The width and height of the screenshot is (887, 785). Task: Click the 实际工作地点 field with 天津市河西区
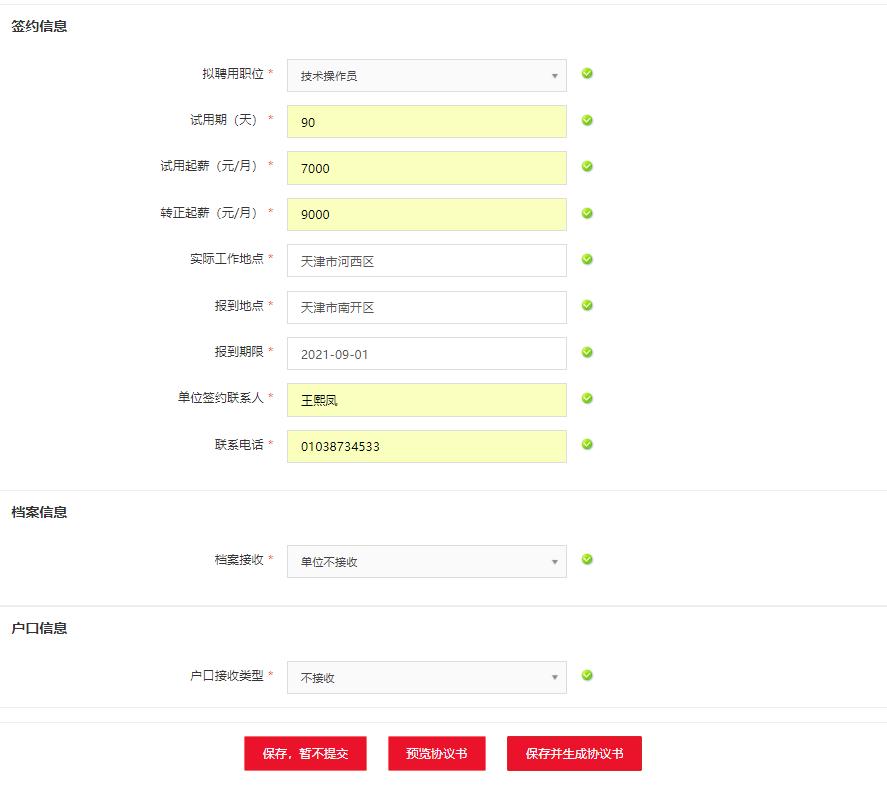point(426,261)
